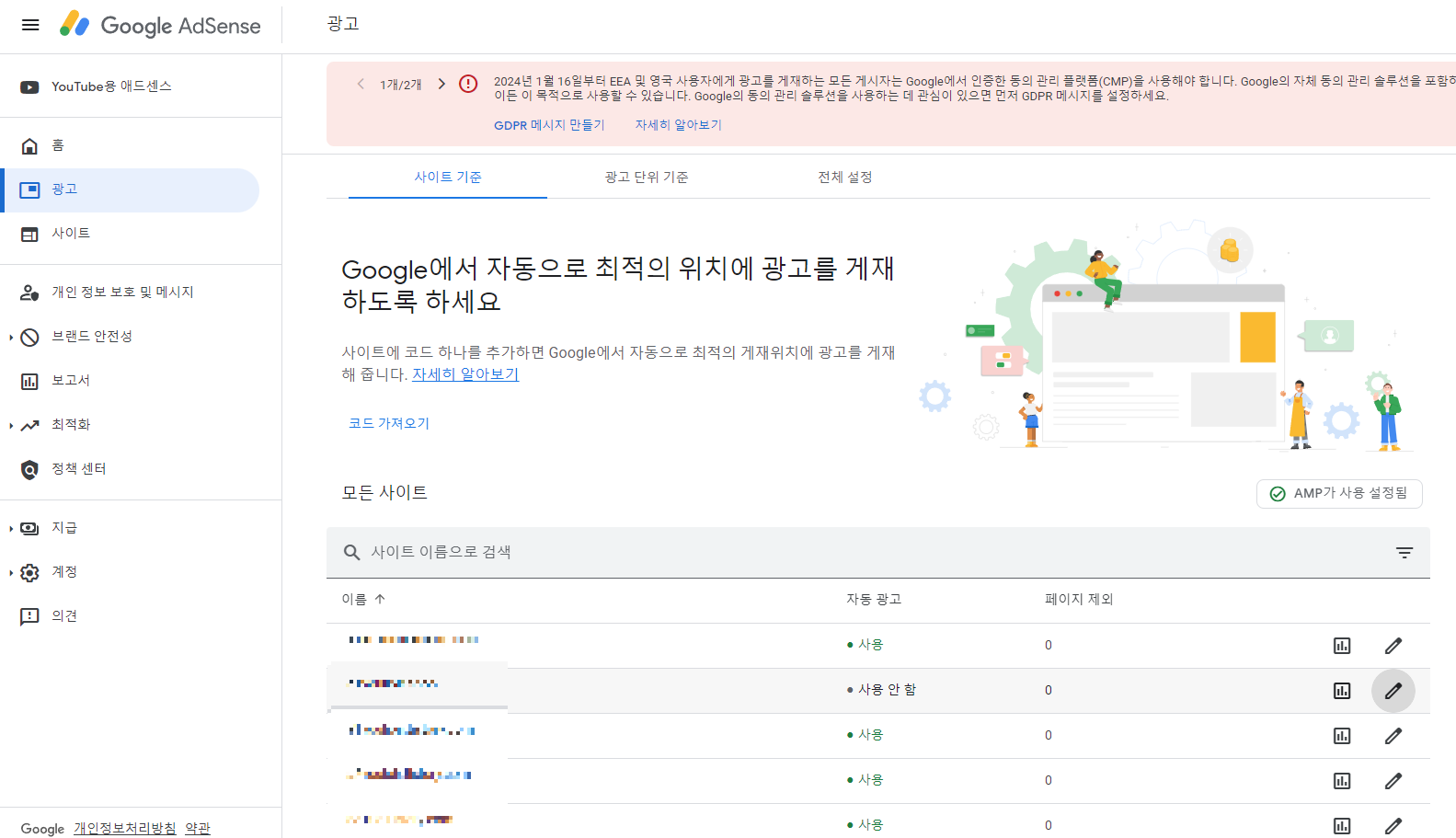1456x838 pixels.
Task: Edit first site row with pencil
Action: click(x=1393, y=646)
